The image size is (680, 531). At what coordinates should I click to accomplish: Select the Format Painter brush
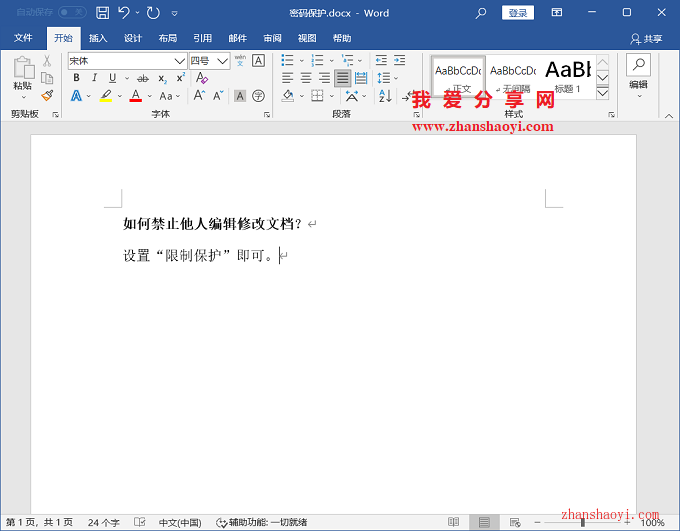click(x=47, y=95)
